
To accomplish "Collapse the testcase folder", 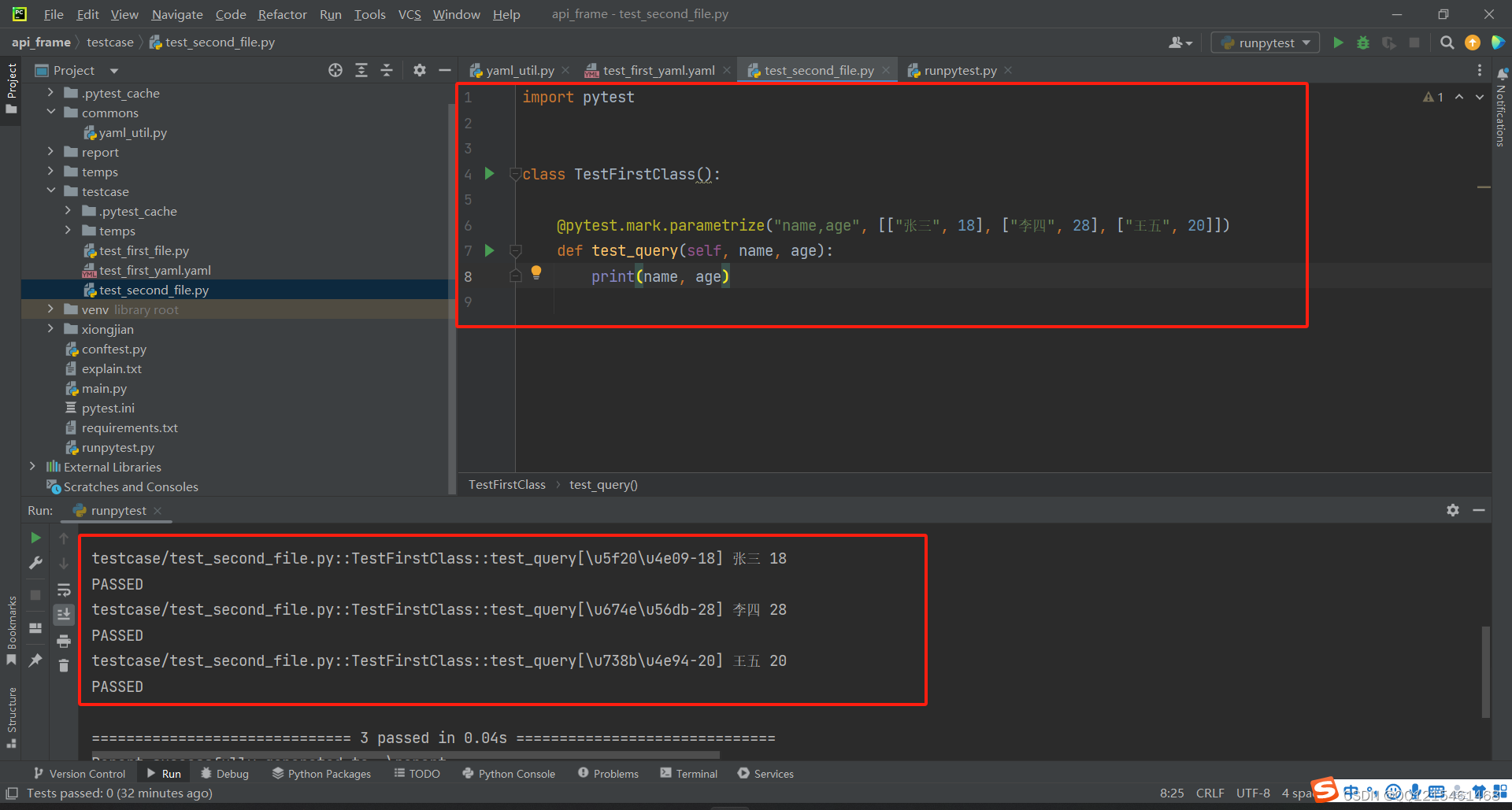I will 51,191.
